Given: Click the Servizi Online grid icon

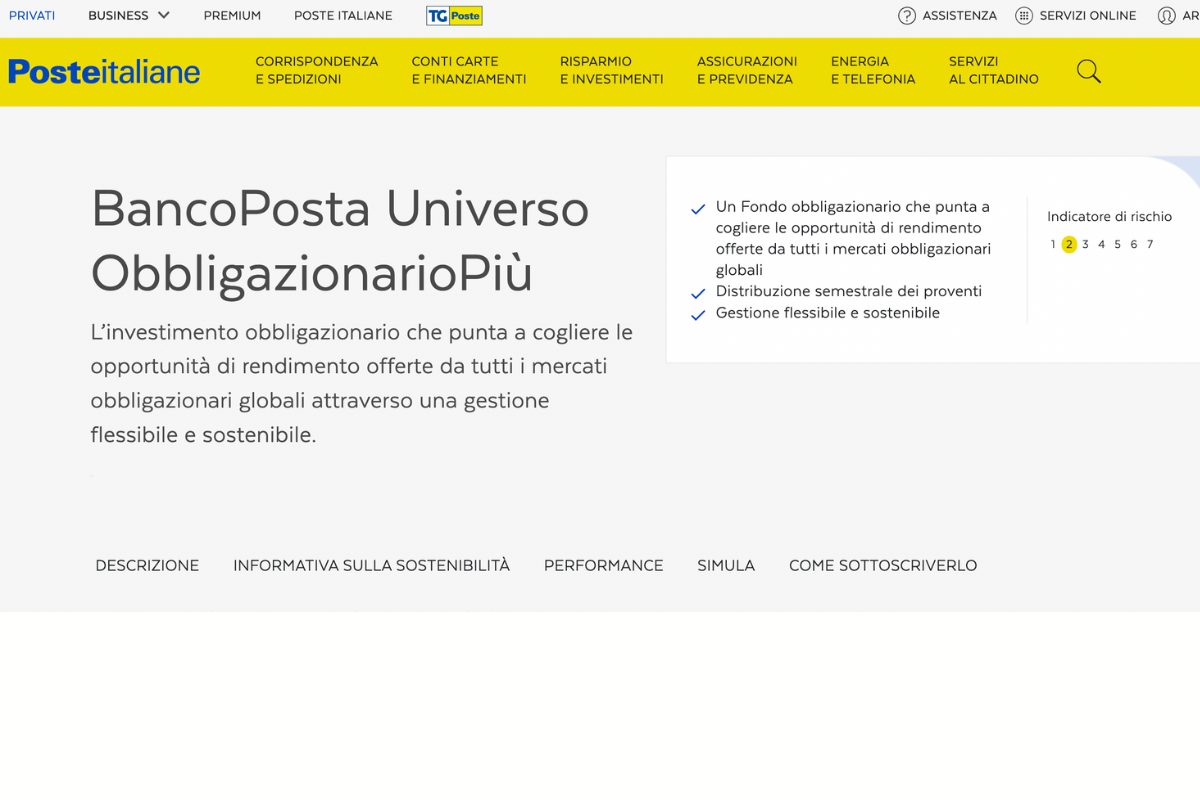Looking at the screenshot, I should (1024, 15).
